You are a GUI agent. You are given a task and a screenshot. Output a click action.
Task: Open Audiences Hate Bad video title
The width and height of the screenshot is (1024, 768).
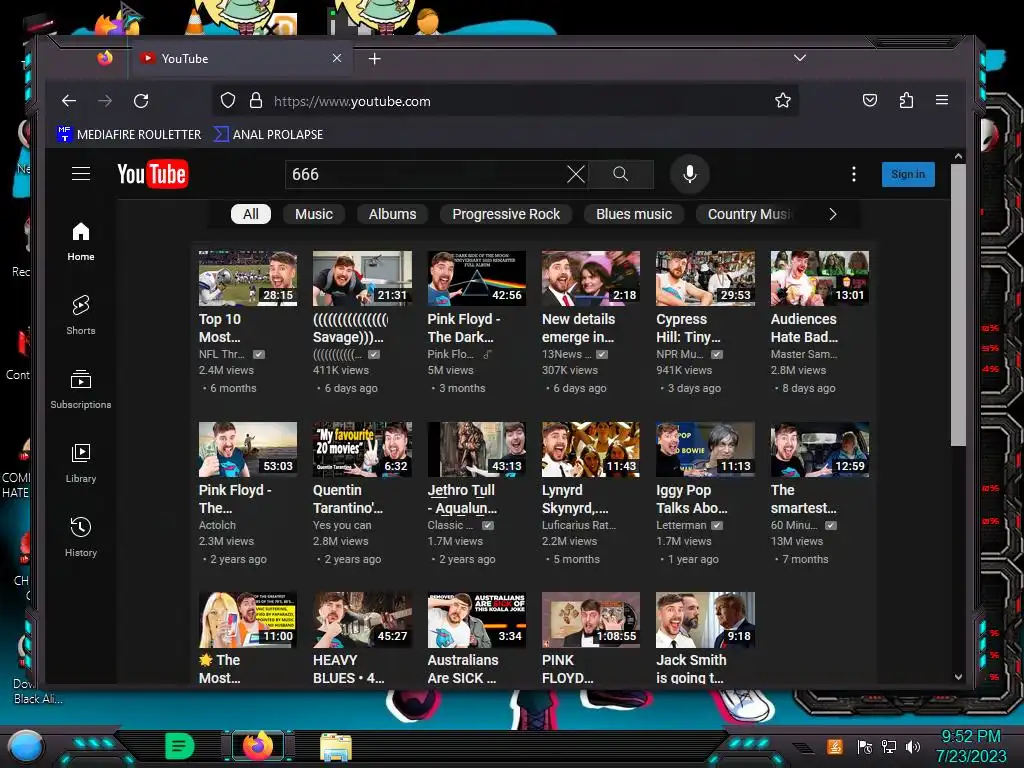pos(804,328)
